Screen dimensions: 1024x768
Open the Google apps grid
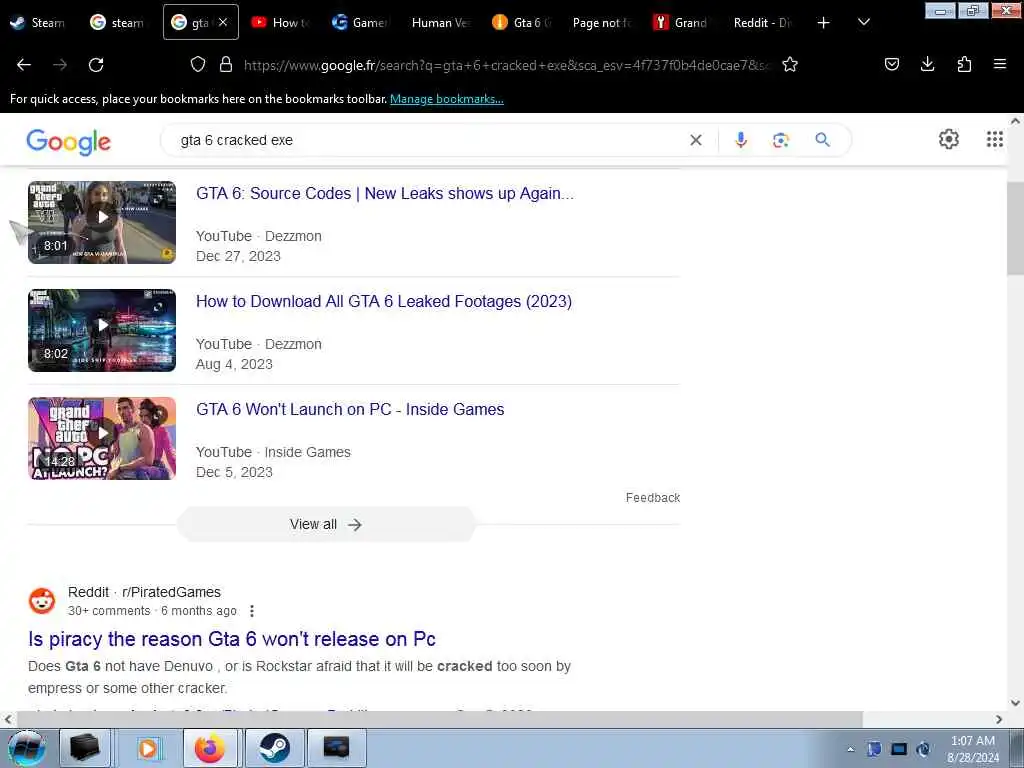(x=995, y=139)
